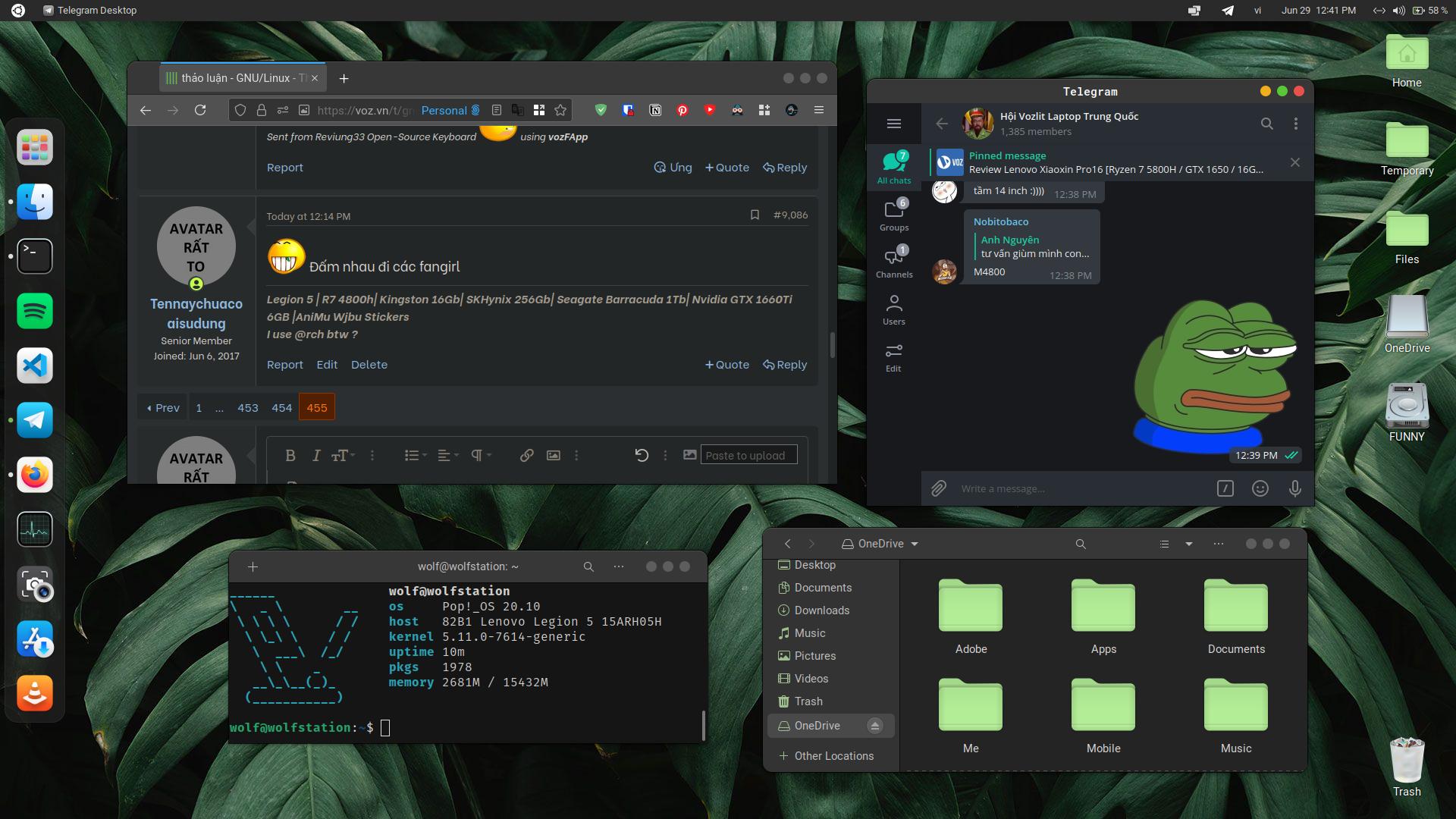1456x819 pixels.
Task: Open the clock and calendar in top bar
Action: (x=1319, y=11)
